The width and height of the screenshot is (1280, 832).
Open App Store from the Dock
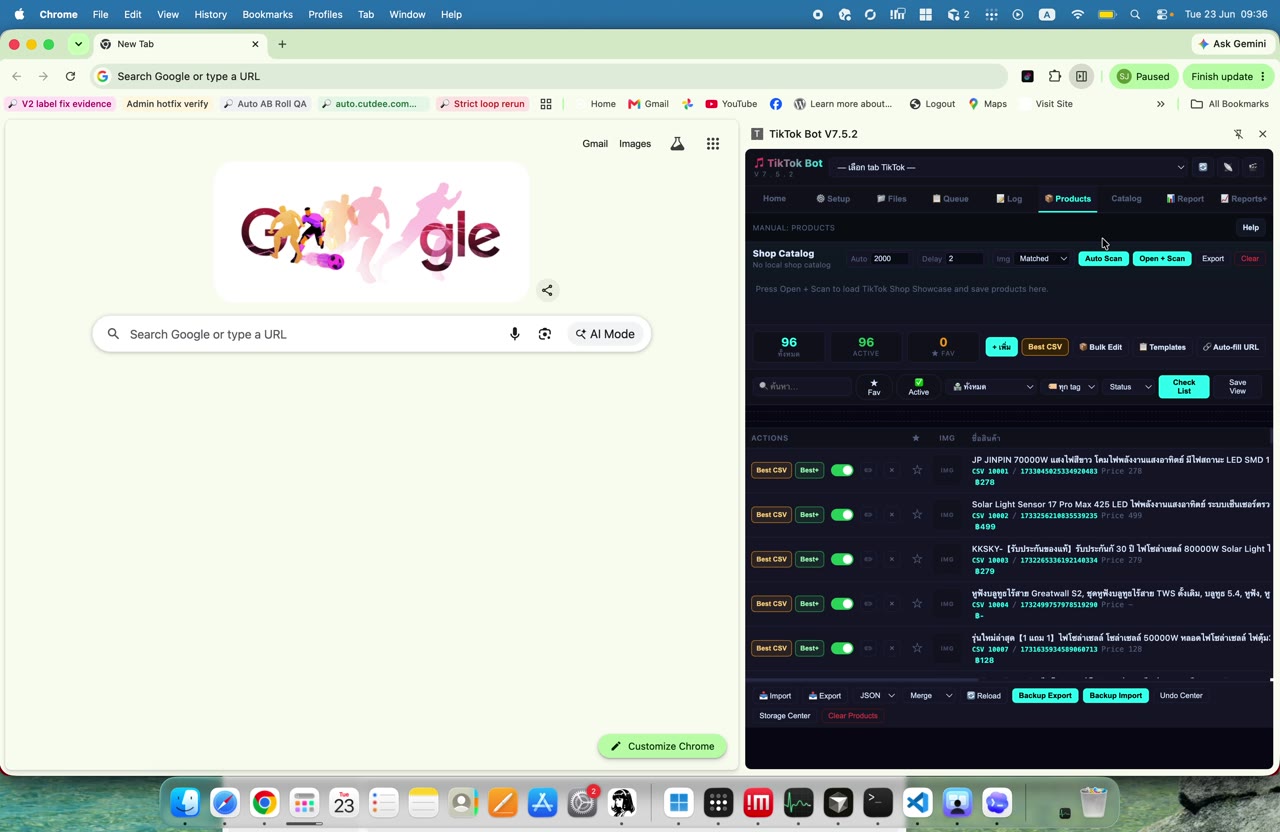coord(542,802)
